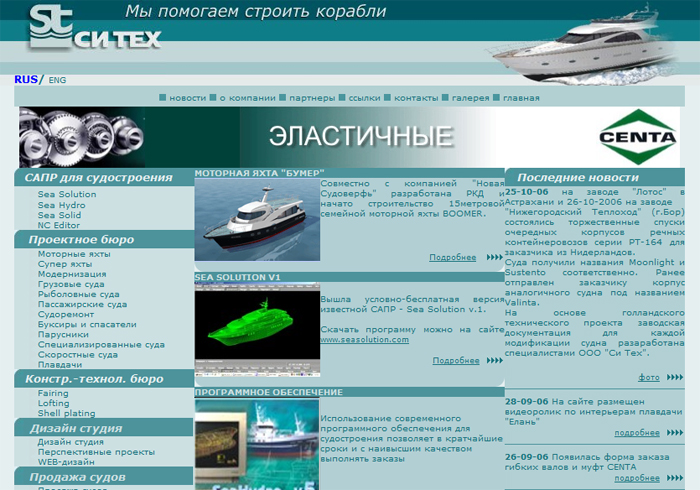Open подробнее link for 28-09-06 news
Screen dimensions: 700x490
coord(637,433)
